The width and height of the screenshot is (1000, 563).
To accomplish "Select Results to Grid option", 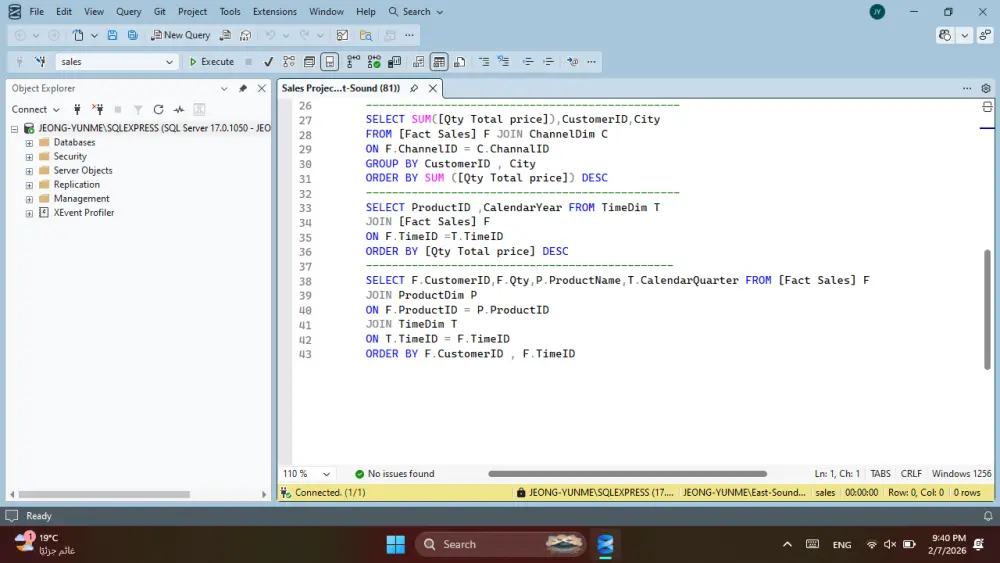I will coord(439,62).
